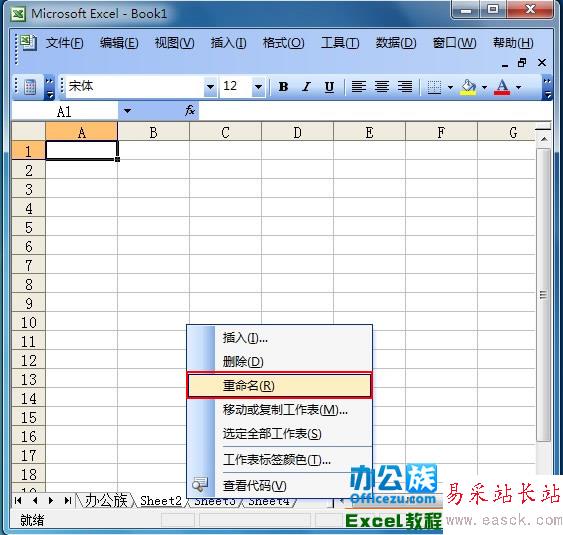Open the font name dropdown
563x535 pixels.
(x=210, y=87)
